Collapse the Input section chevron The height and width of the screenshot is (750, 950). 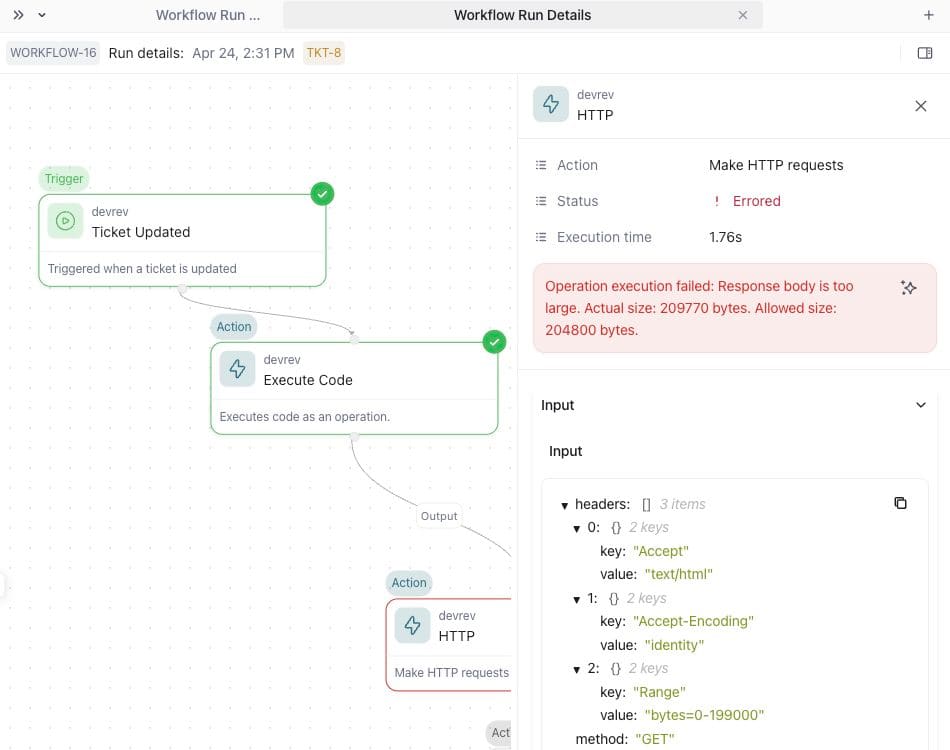point(921,405)
